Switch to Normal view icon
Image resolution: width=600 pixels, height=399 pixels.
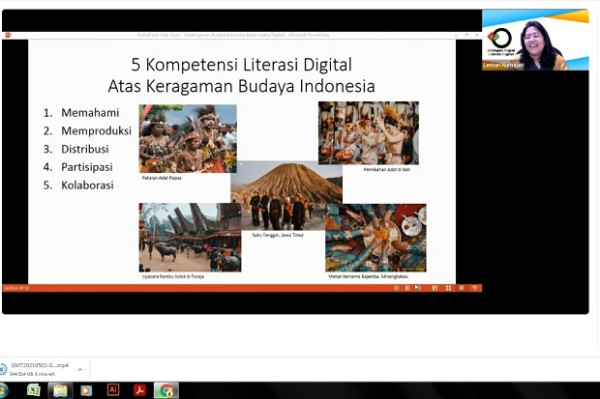[x=435, y=288]
